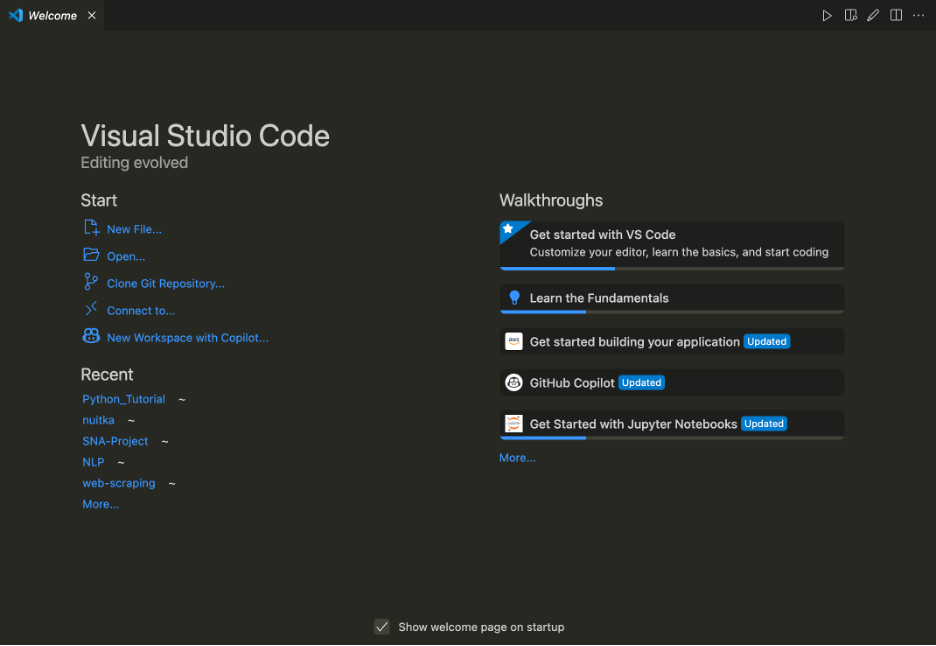Split the editor using the split icon

click(x=896, y=15)
